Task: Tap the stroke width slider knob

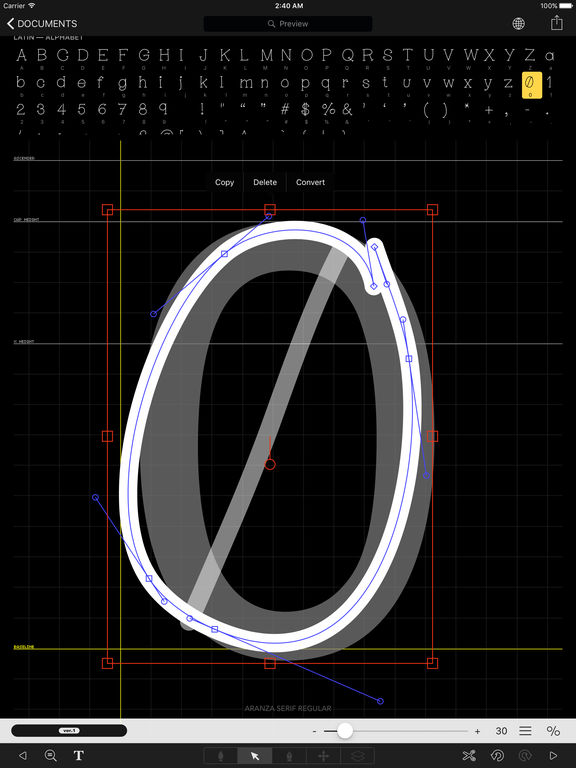Action: 345,731
